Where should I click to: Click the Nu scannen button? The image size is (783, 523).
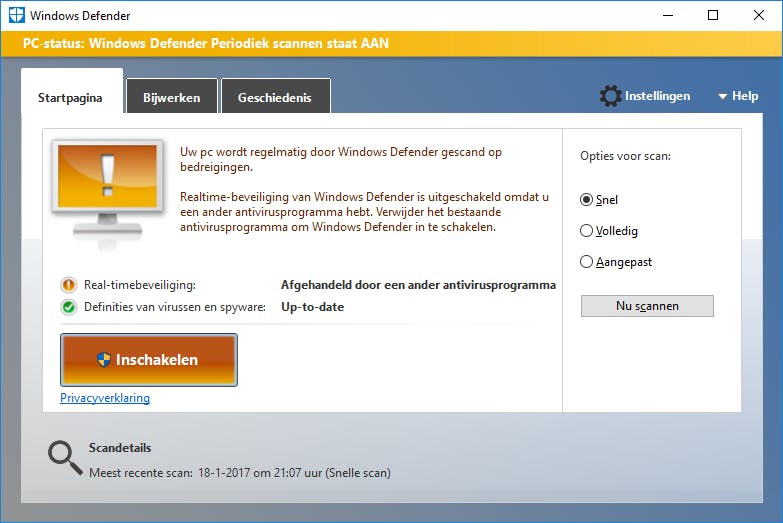tap(647, 306)
